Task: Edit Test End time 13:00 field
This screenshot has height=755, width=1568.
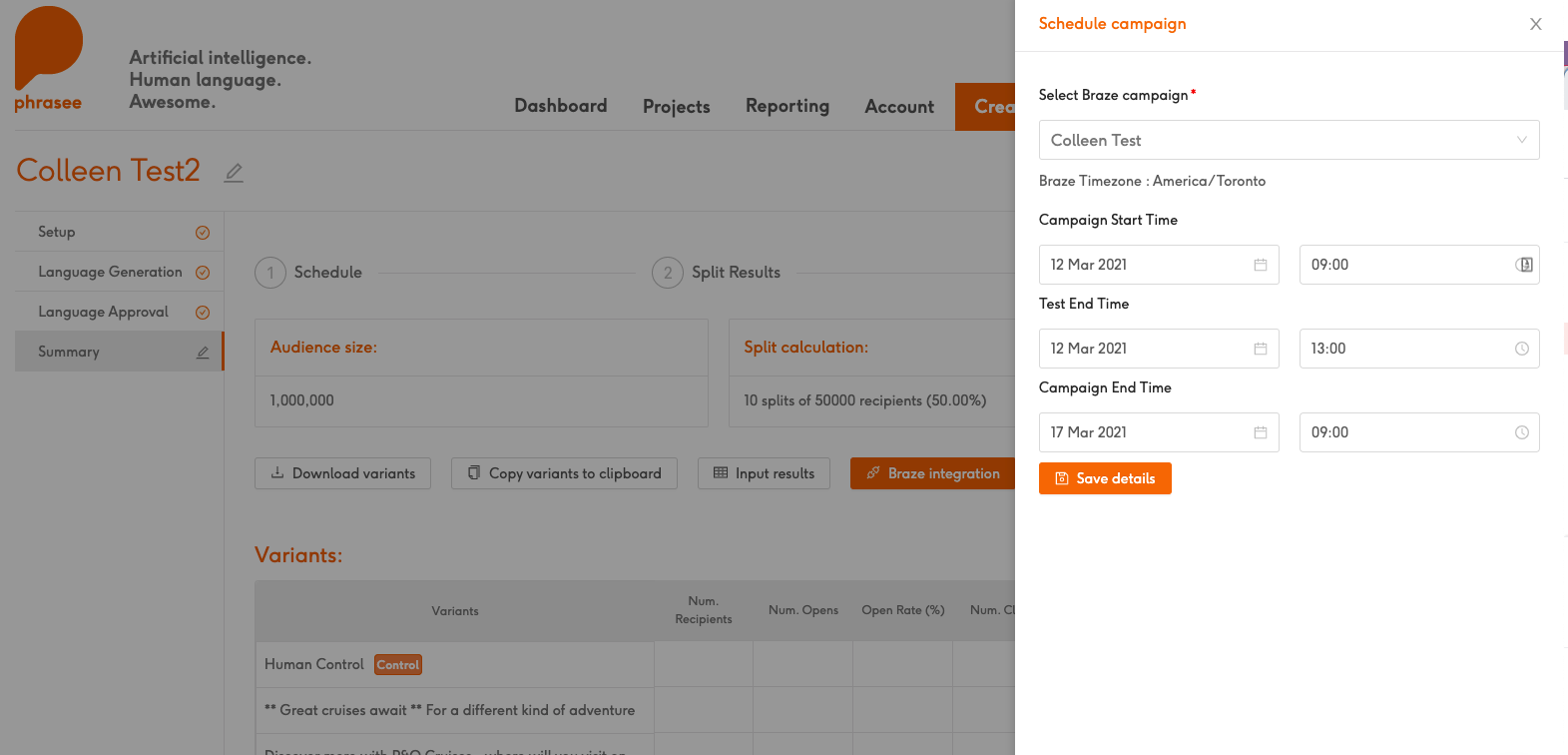Action: pos(1419,349)
